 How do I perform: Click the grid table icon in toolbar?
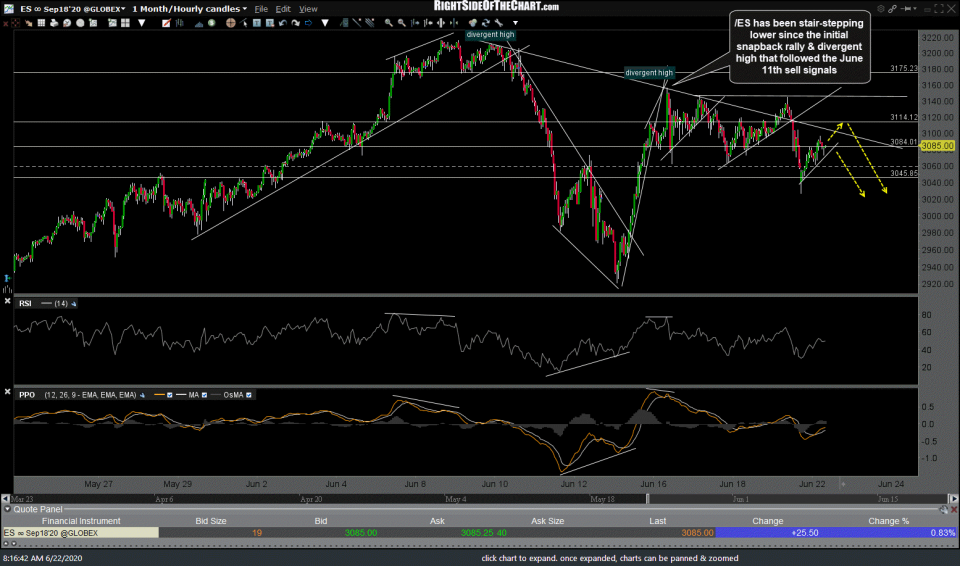click(41, 23)
